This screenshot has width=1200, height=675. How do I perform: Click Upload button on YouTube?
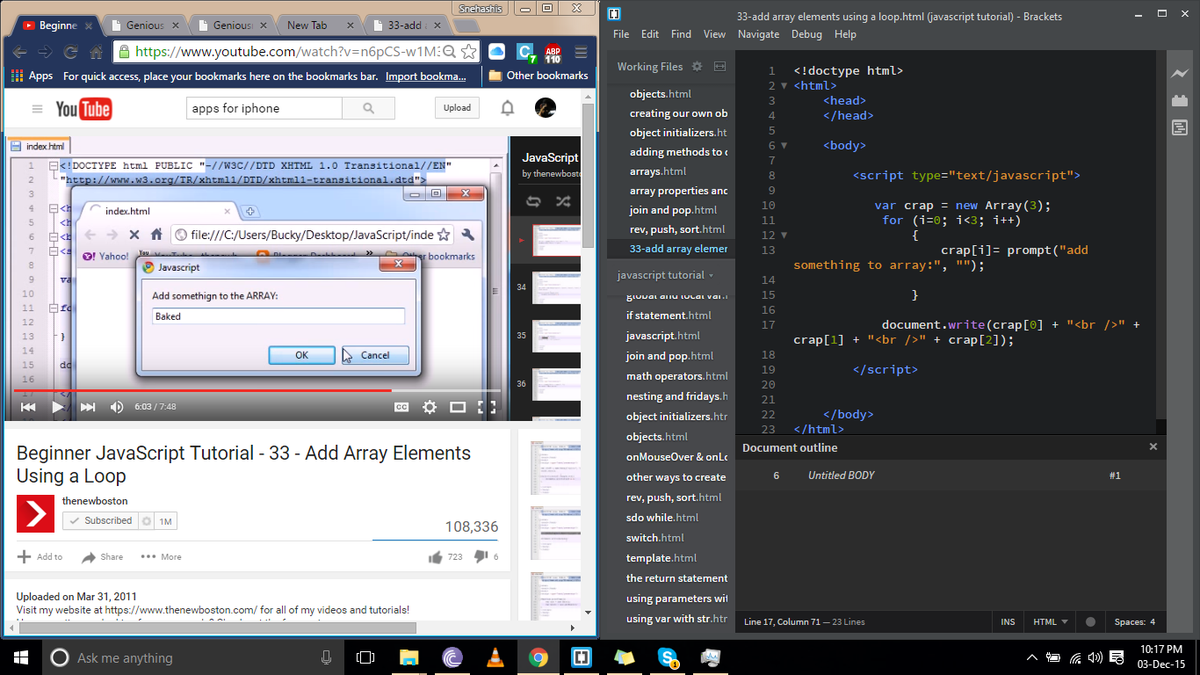(457, 108)
